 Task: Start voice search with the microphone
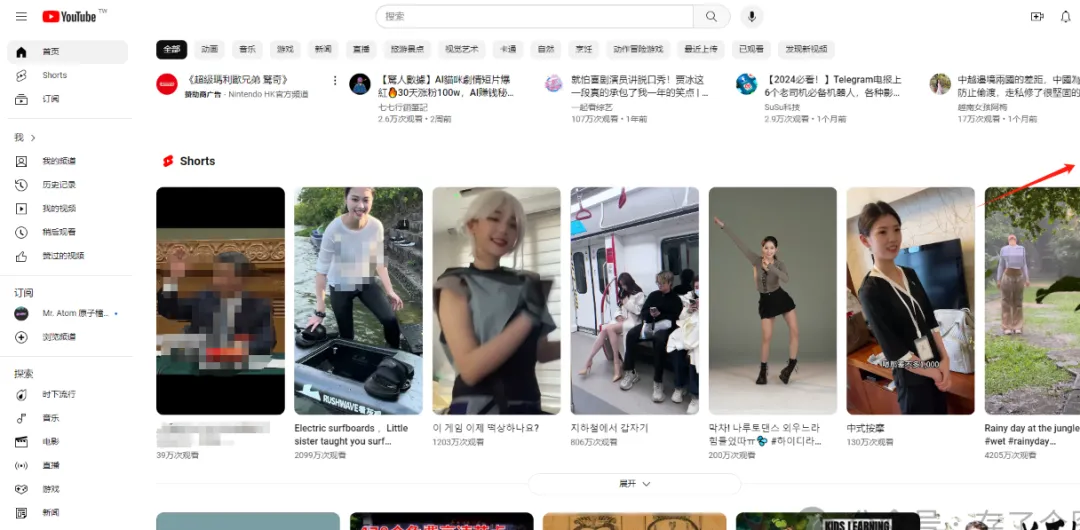[x=751, y=17]
